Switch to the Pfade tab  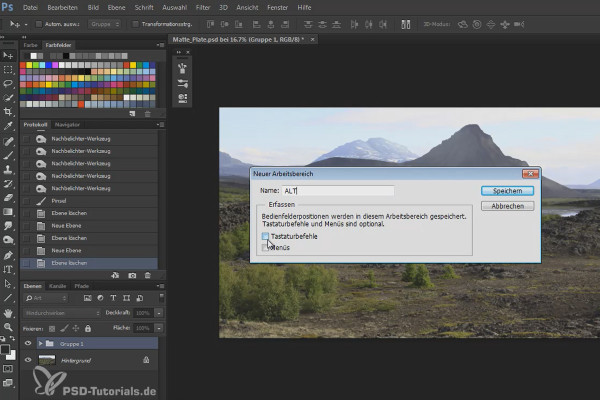click(82, 286)
